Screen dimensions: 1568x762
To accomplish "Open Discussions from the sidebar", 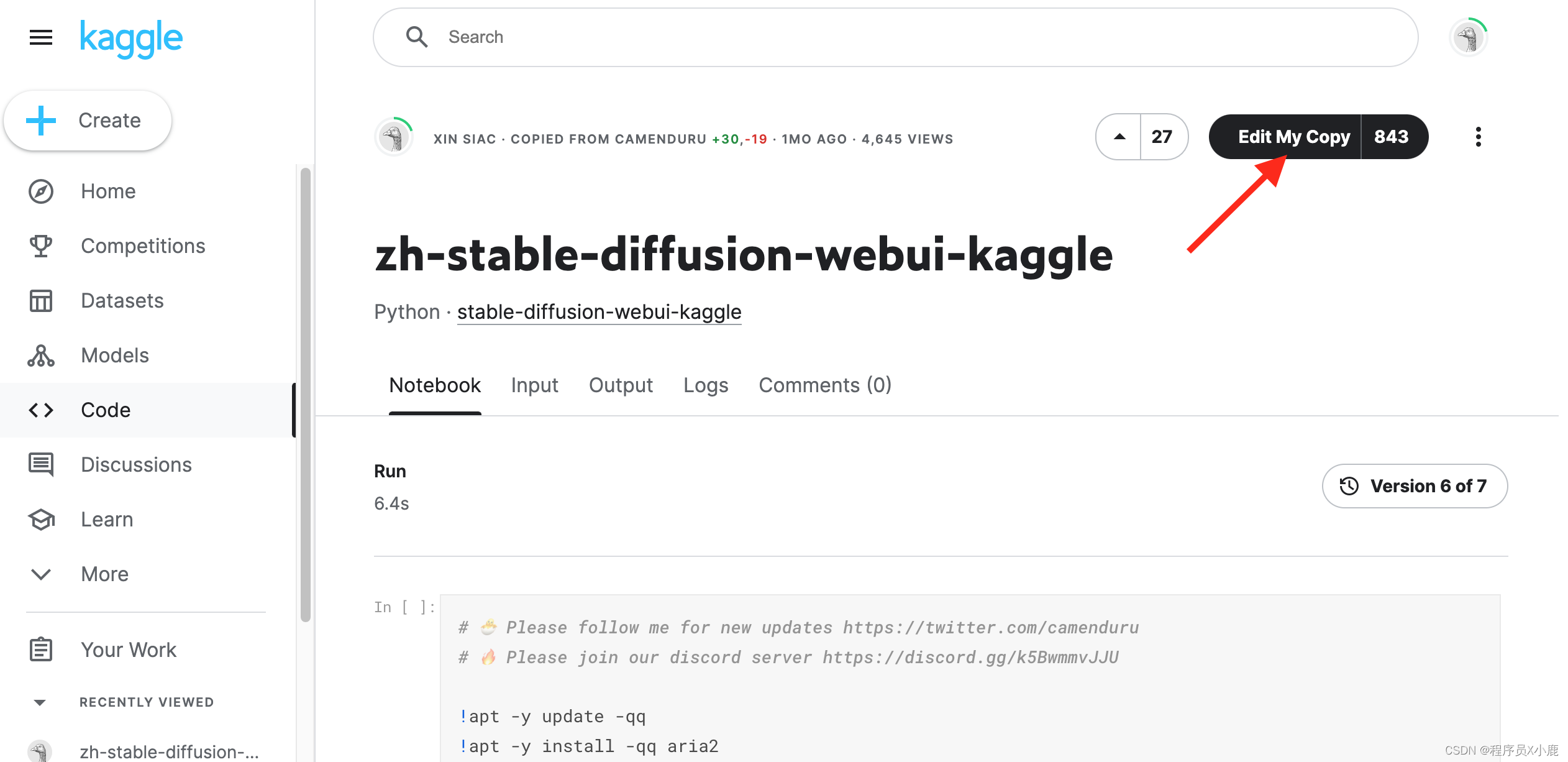I will pos(136,464).
